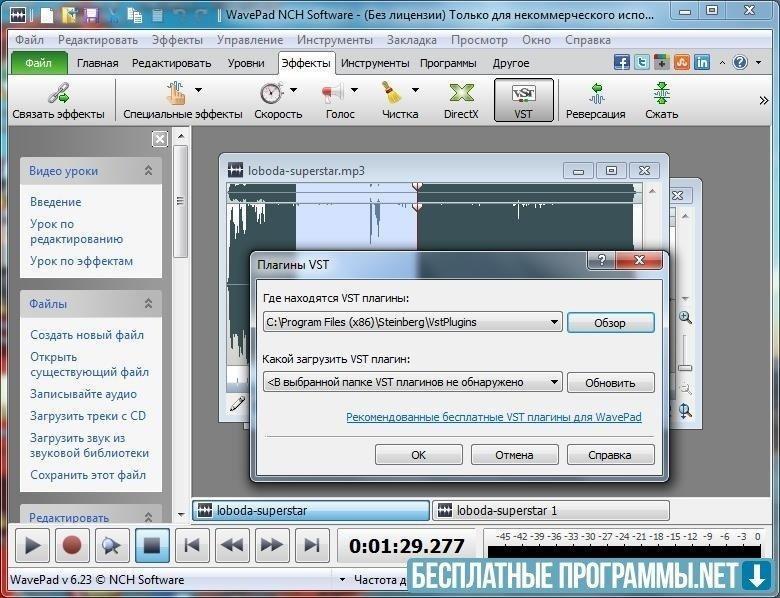780x598 pixels.
Task: Click Create new file link
Action: 87,335
